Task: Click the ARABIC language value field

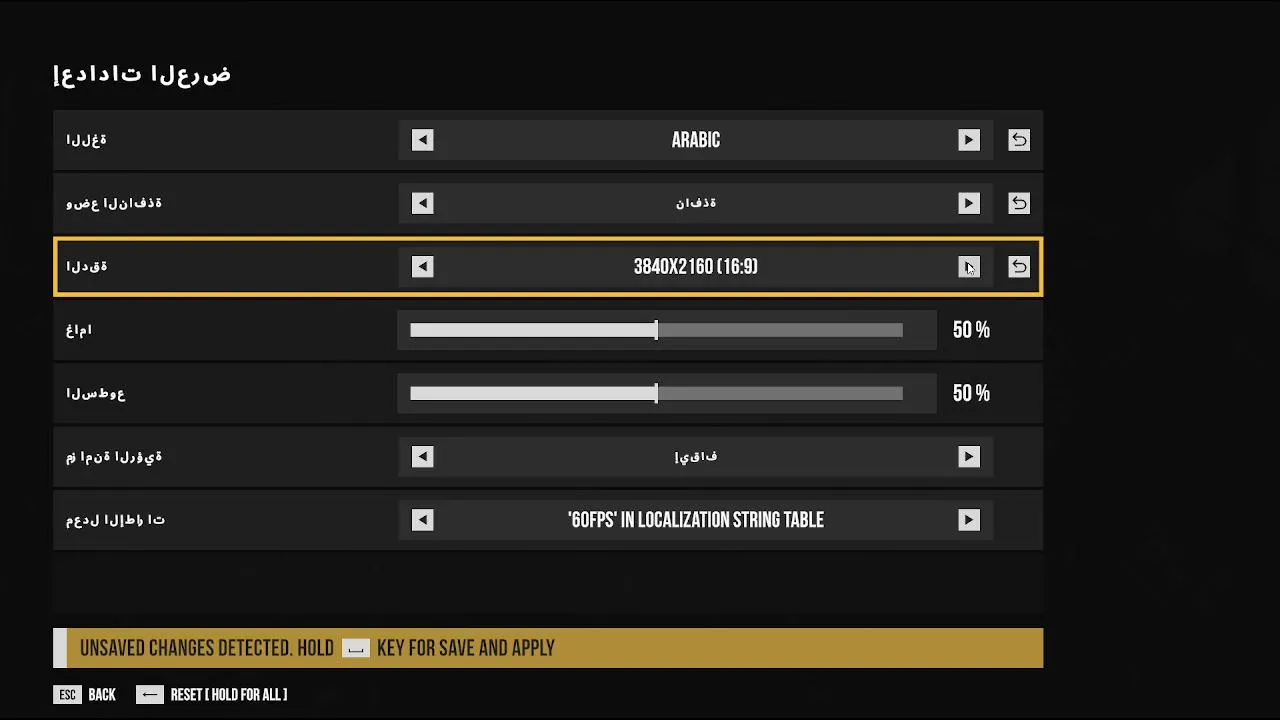Action: point(695,140)
